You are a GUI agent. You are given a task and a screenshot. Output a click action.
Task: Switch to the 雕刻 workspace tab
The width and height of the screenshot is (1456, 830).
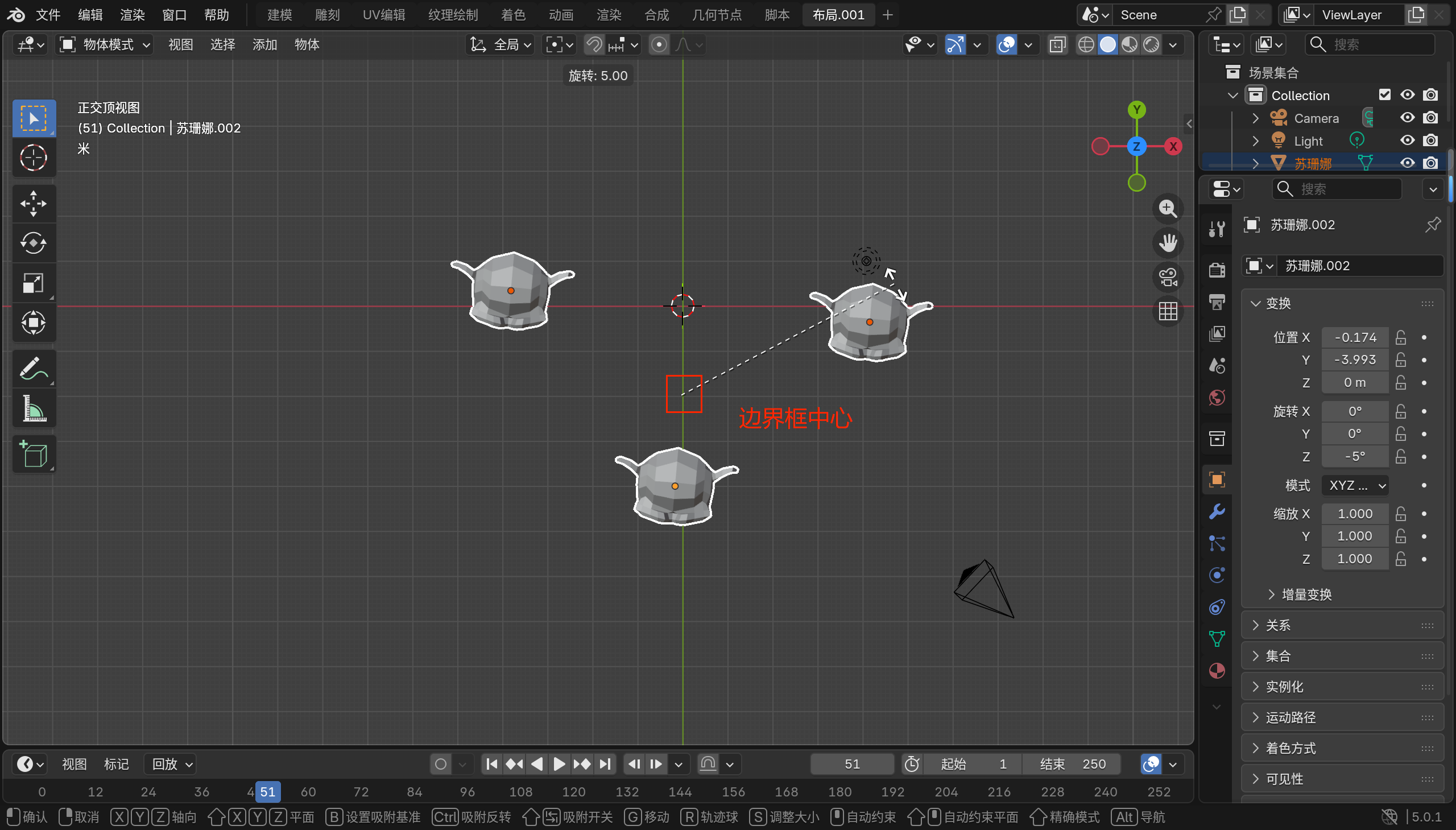click(x=327, y=15)
